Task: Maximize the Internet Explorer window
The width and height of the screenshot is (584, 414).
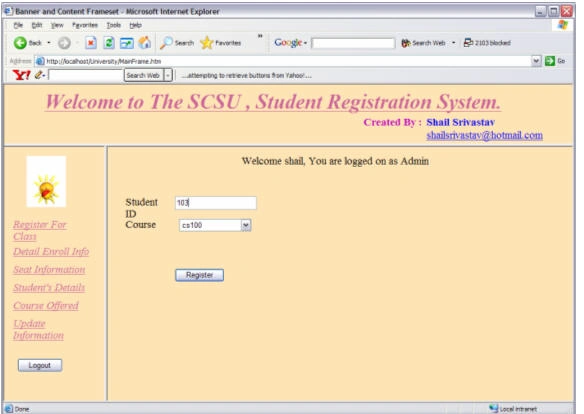Action: [553, 12]
